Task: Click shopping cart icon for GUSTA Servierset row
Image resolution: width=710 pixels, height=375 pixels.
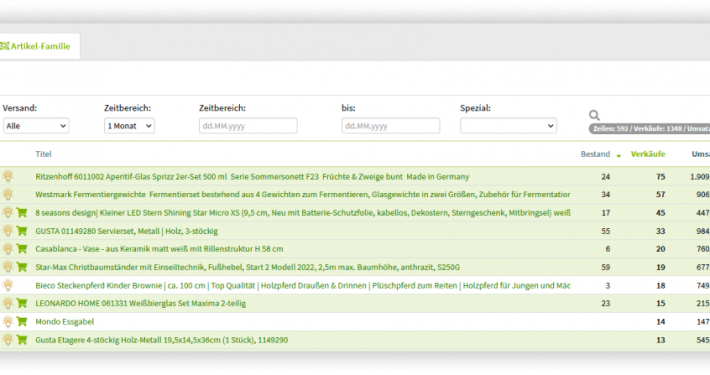Action: pyautogui.click(x=22, y=231)
